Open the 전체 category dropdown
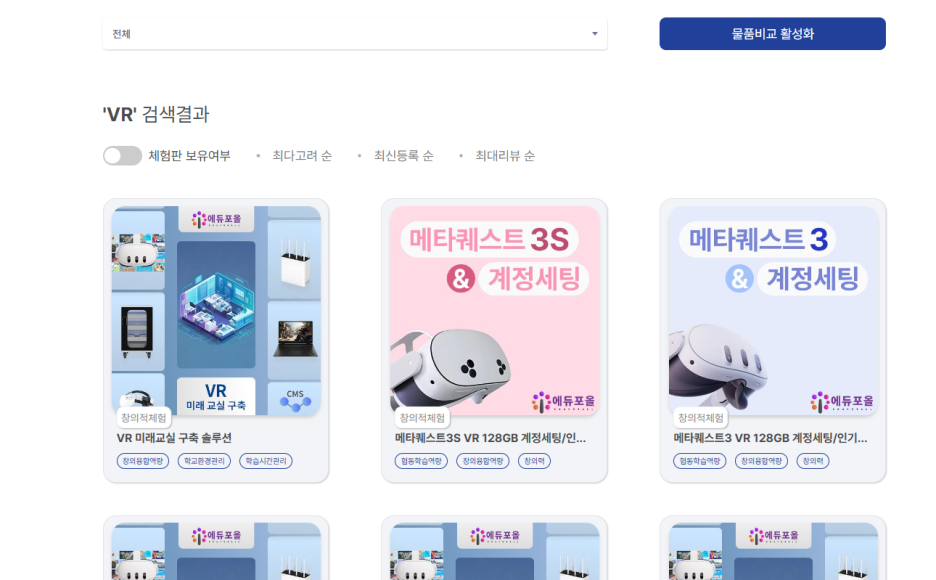Screen dimensions: 936x580 click(355, 34)
